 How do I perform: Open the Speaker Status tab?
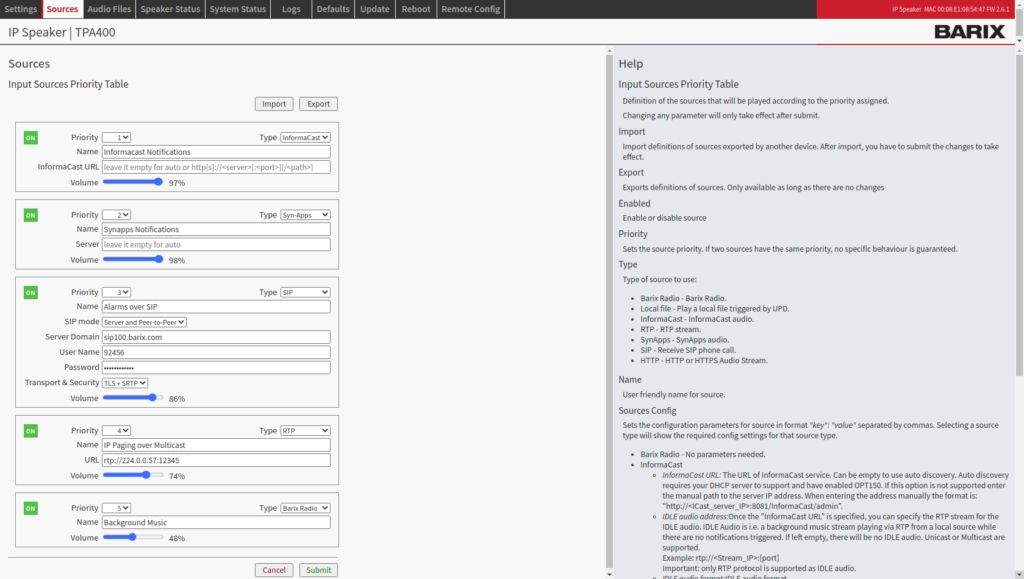point(170,9)
